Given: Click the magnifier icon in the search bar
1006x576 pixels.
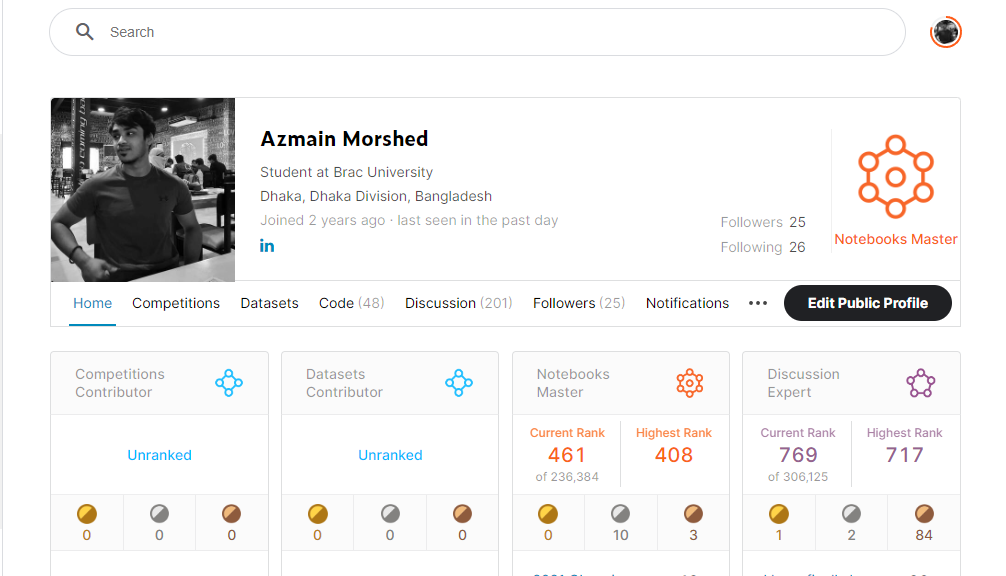Looking at the screenshot, I should 85,31.
